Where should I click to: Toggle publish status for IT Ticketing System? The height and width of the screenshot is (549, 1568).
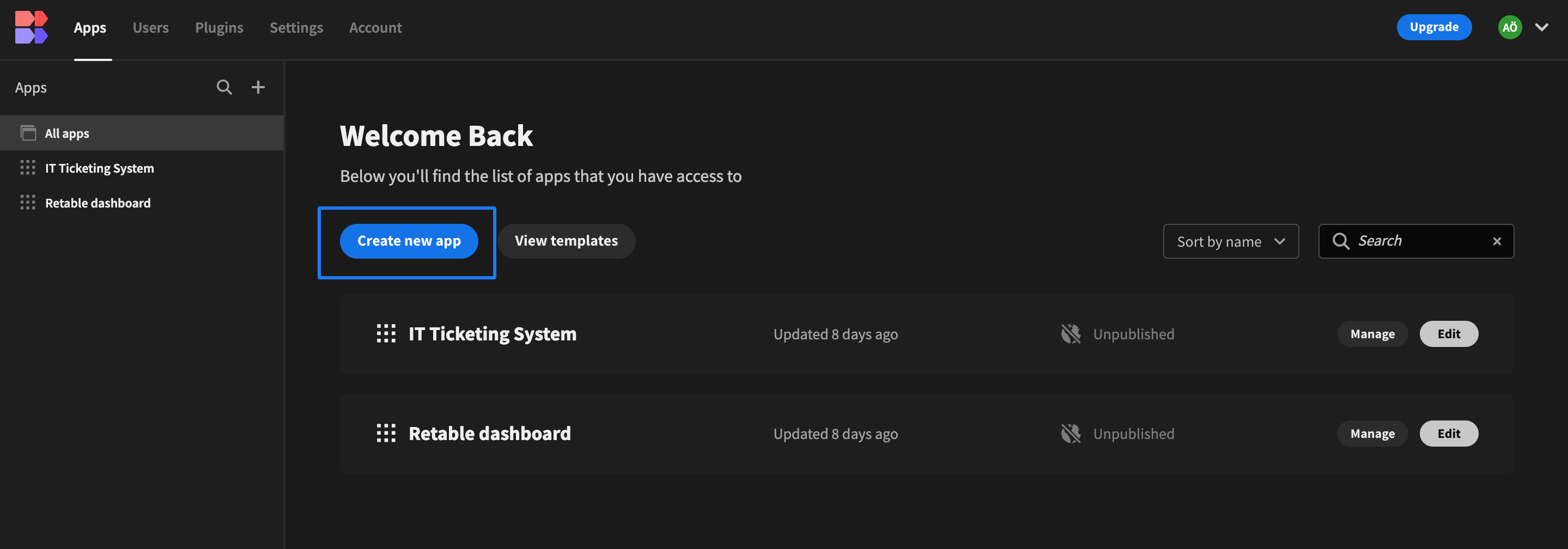1070,333
